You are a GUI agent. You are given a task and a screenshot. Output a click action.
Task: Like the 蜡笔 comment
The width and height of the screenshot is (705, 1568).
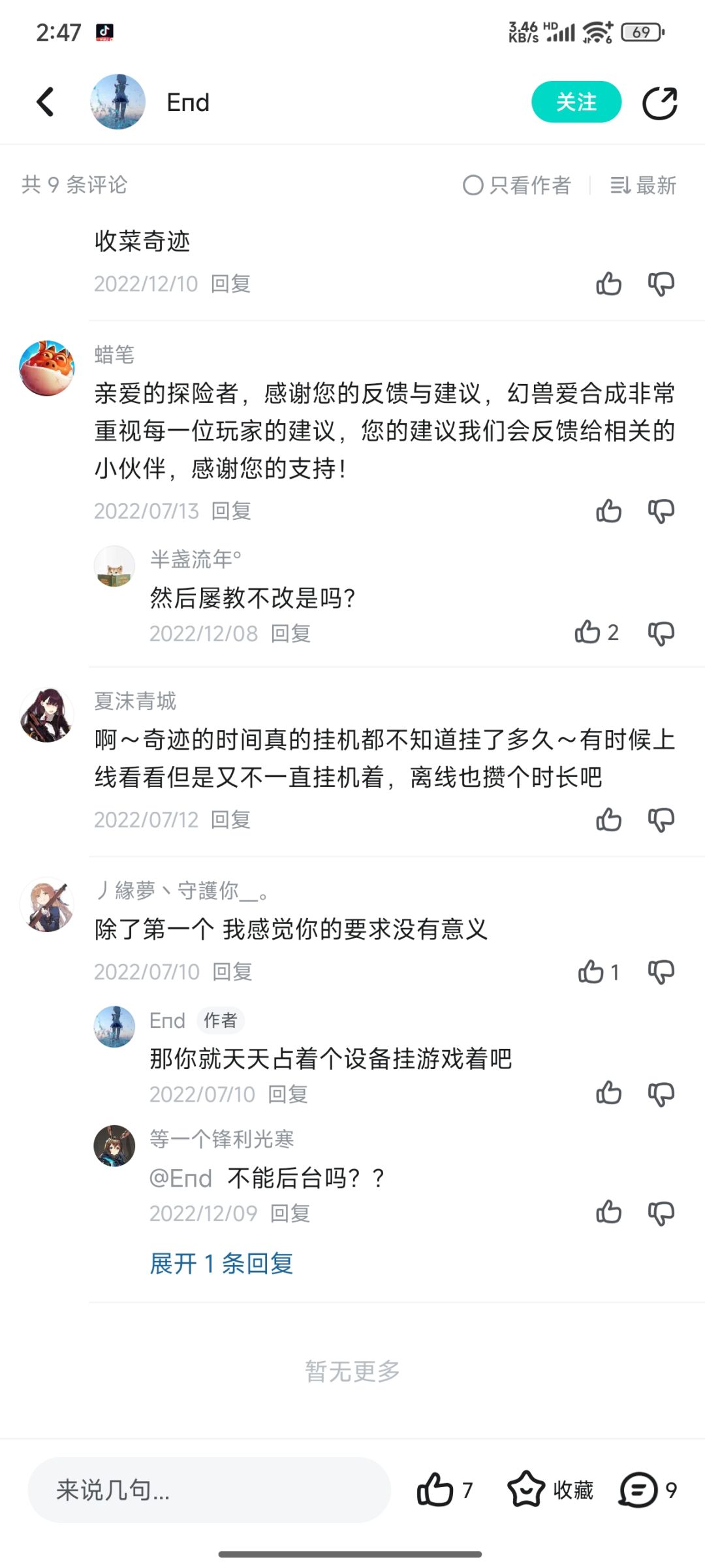pos(608,511)
